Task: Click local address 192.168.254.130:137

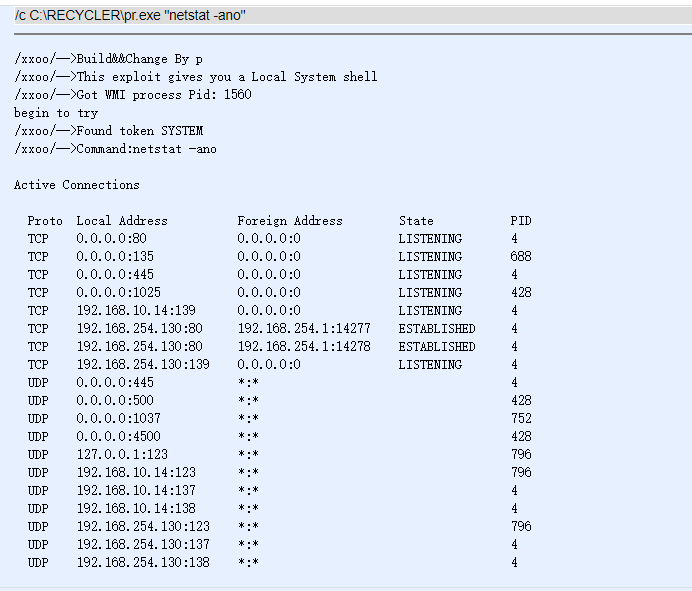Action: pyautogui.click(x=143, y=545)
